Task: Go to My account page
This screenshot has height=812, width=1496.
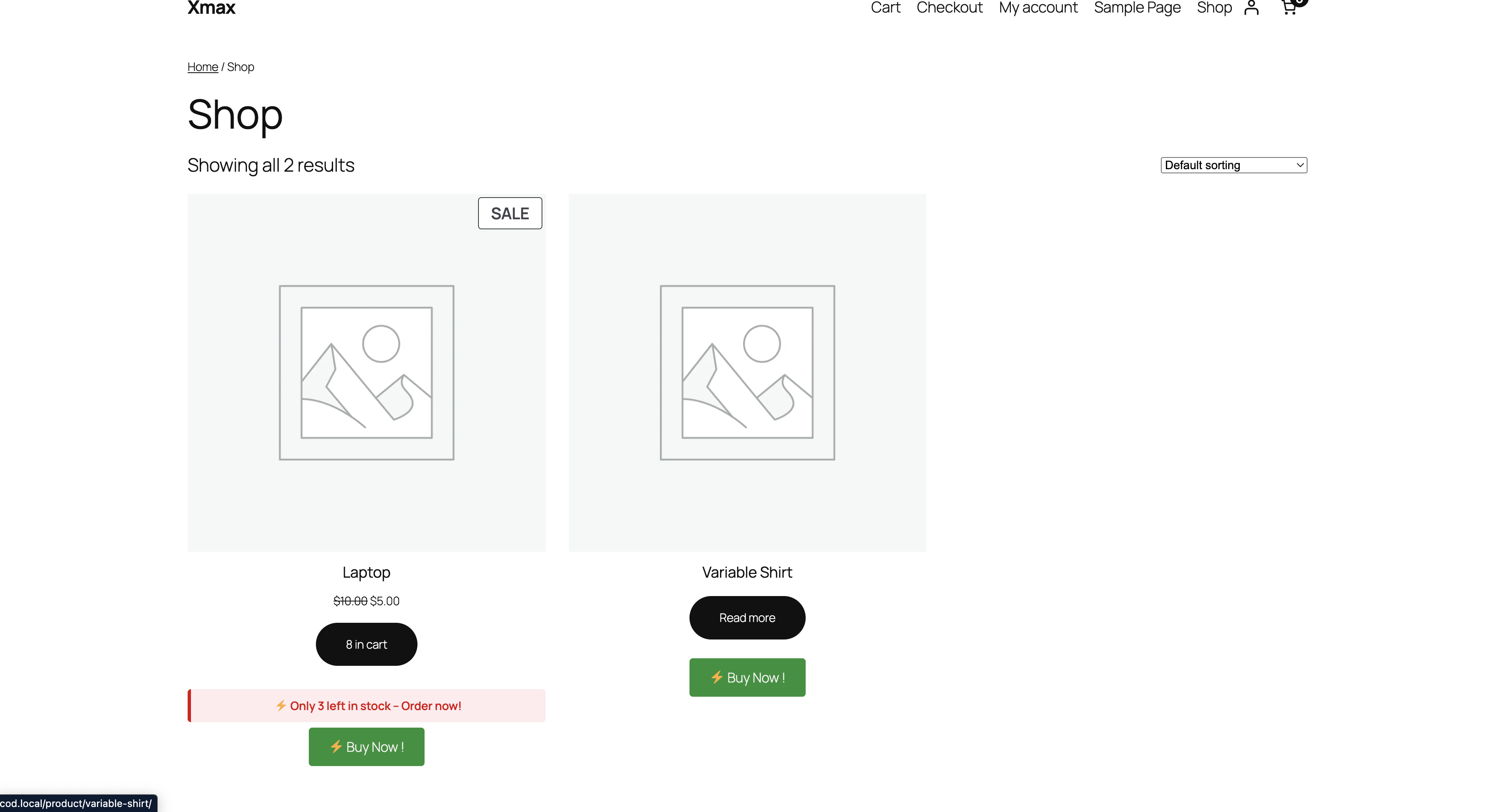Action: pyautogui.click(x=1038, y=8)
